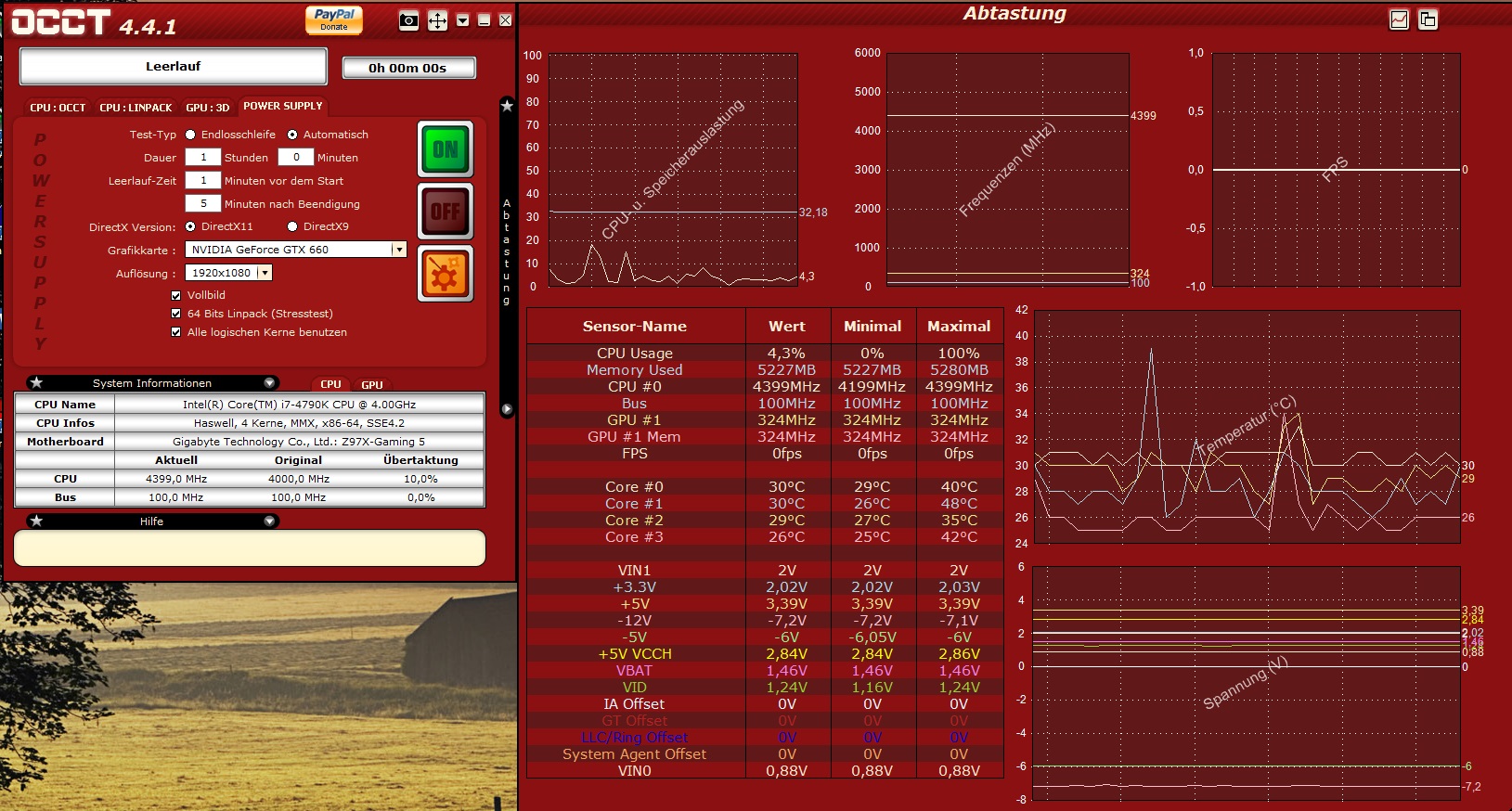Select the LLC/Ring Offset row

(765, 738)
